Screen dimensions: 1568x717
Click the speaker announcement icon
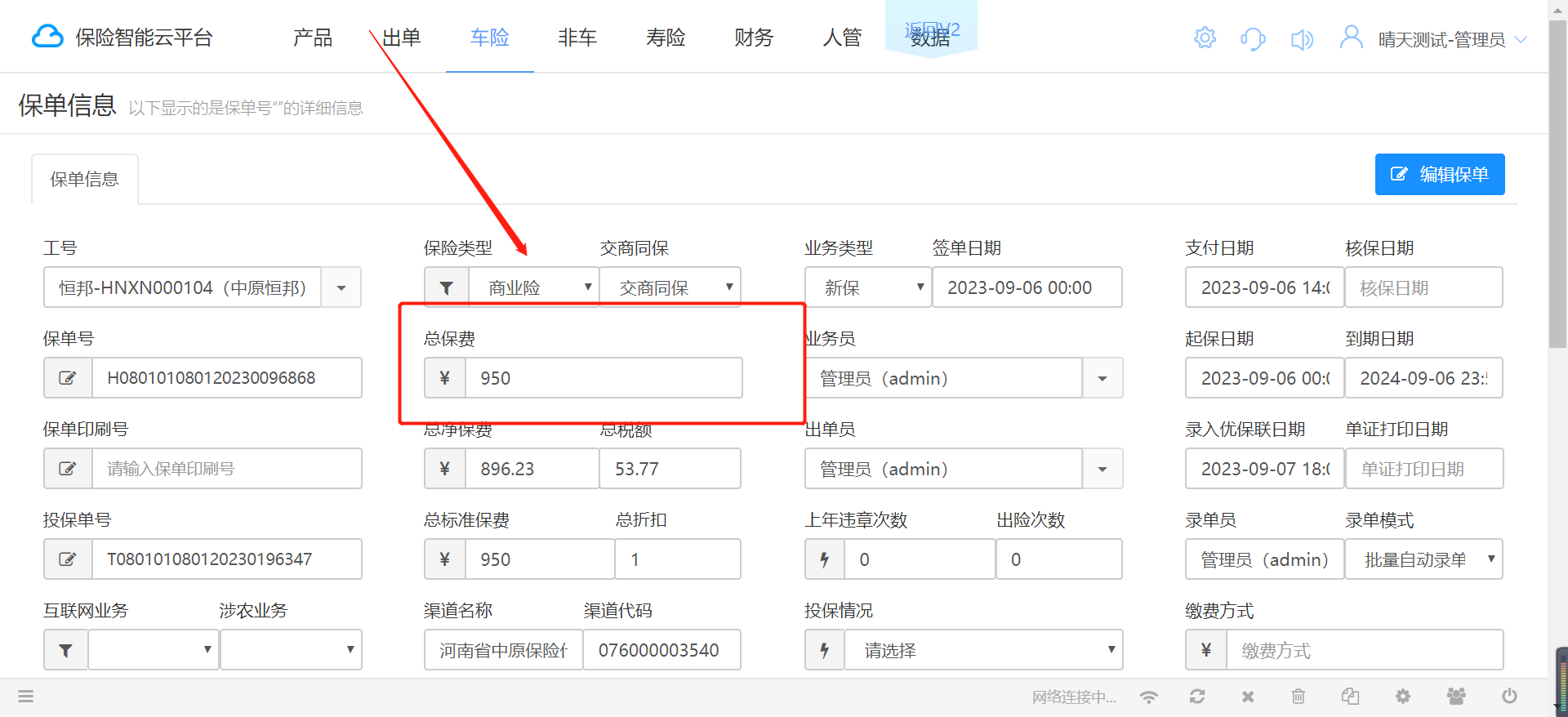[1302, 39]
